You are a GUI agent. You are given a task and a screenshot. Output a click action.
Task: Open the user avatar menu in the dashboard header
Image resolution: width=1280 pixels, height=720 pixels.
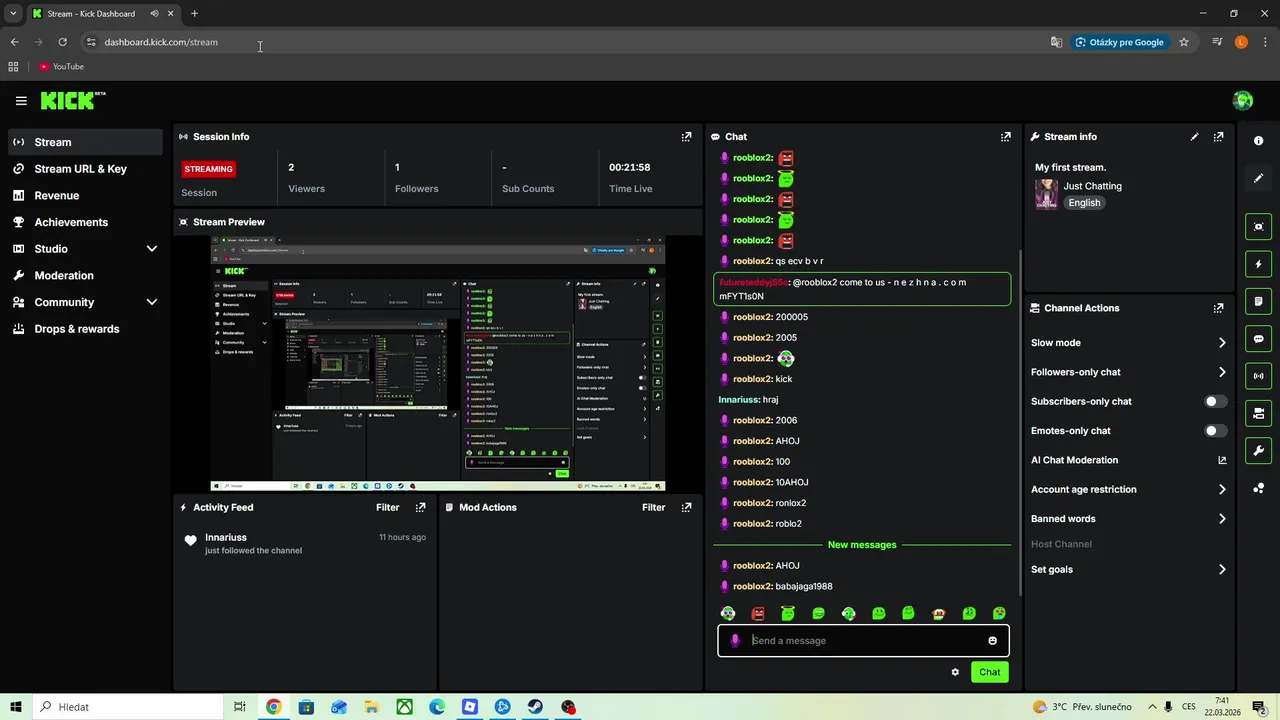pyautogui.click(x=1243, y=100)
